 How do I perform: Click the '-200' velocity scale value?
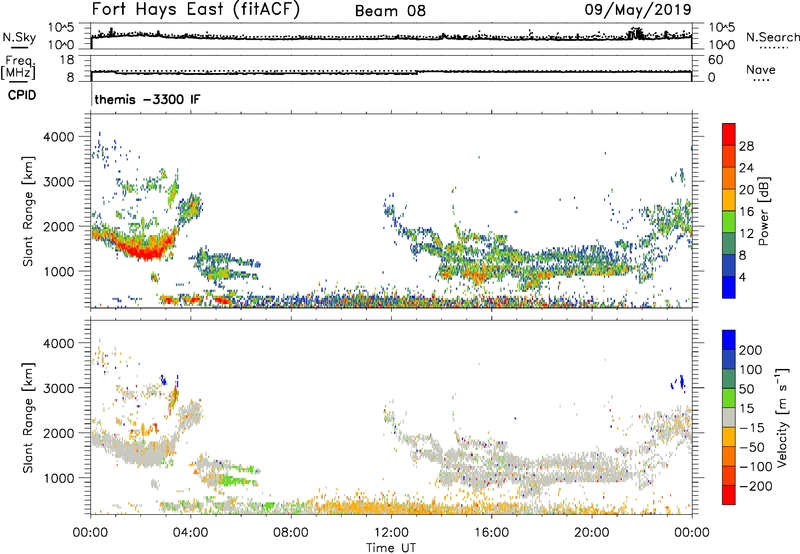click(755, 486)
